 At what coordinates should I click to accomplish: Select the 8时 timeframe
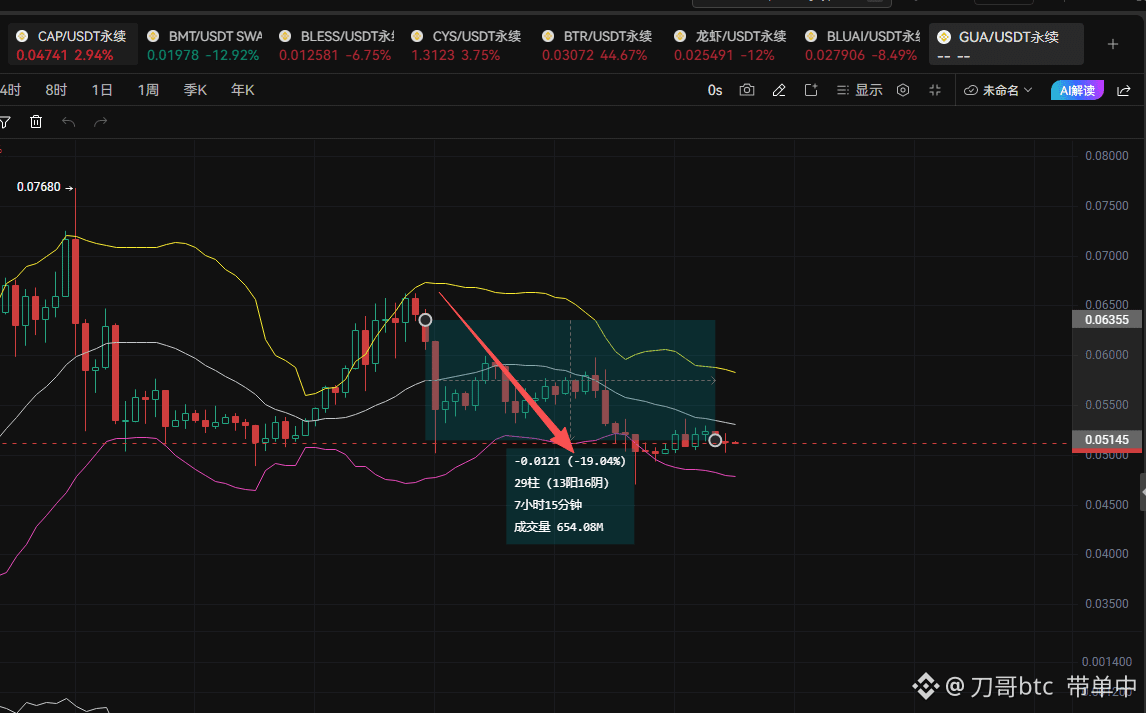[56, 90]
